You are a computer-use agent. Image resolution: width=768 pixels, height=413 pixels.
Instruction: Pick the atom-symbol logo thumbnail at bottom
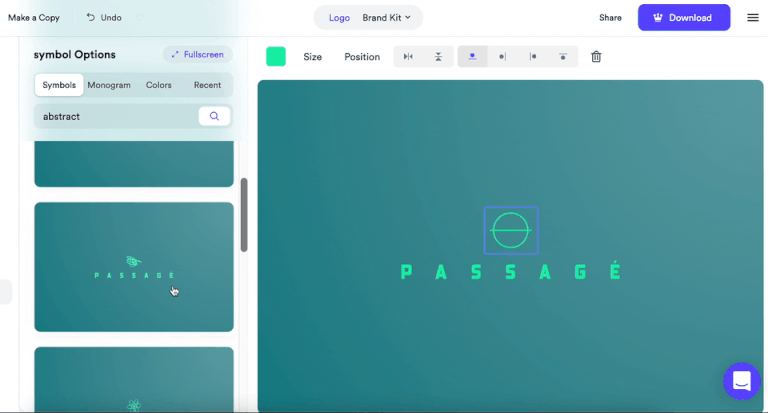tap(134, 379)
